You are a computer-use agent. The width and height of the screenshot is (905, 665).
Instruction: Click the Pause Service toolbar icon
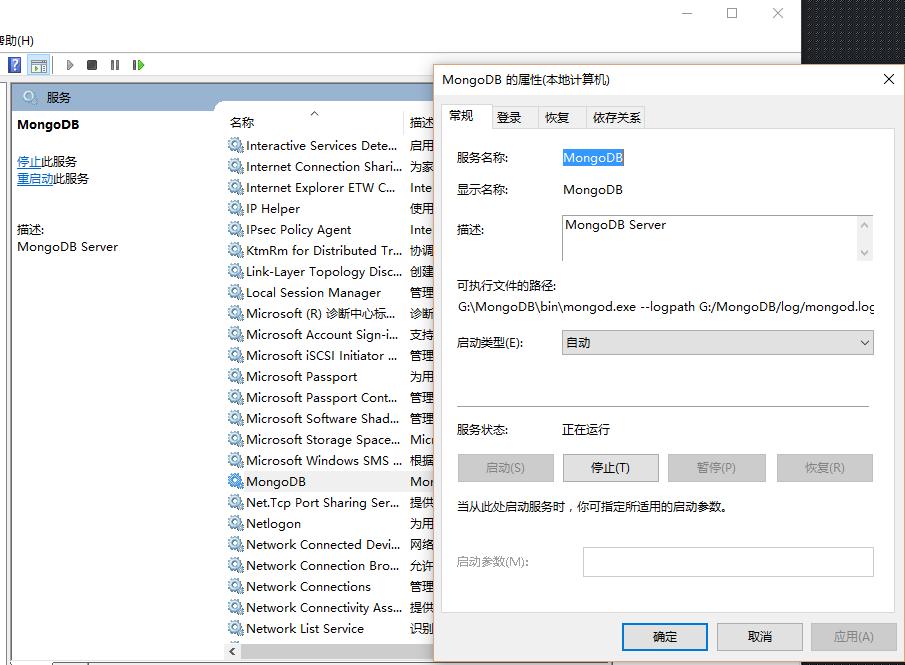[115, 65]
